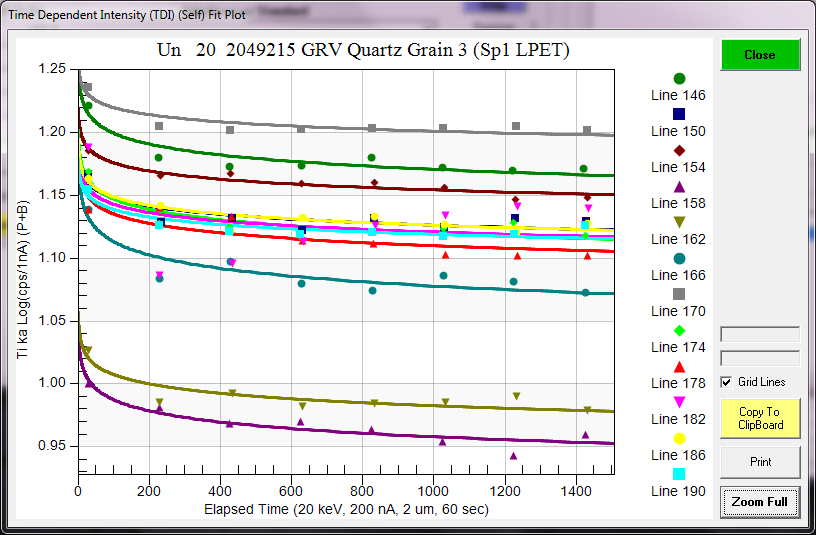Click the red triangle Line 178 legend marker
The image size is (816, 535).
(x=679, y=366)
